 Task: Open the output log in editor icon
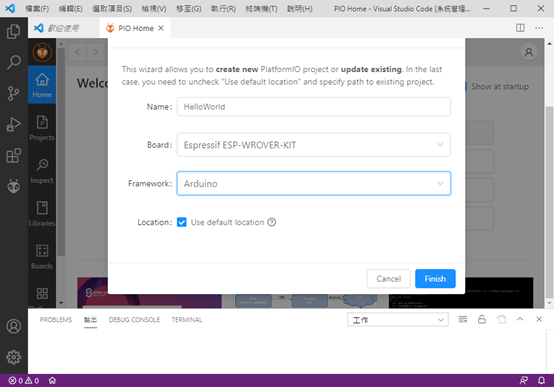pyautogui.click(x=501, y=319)
